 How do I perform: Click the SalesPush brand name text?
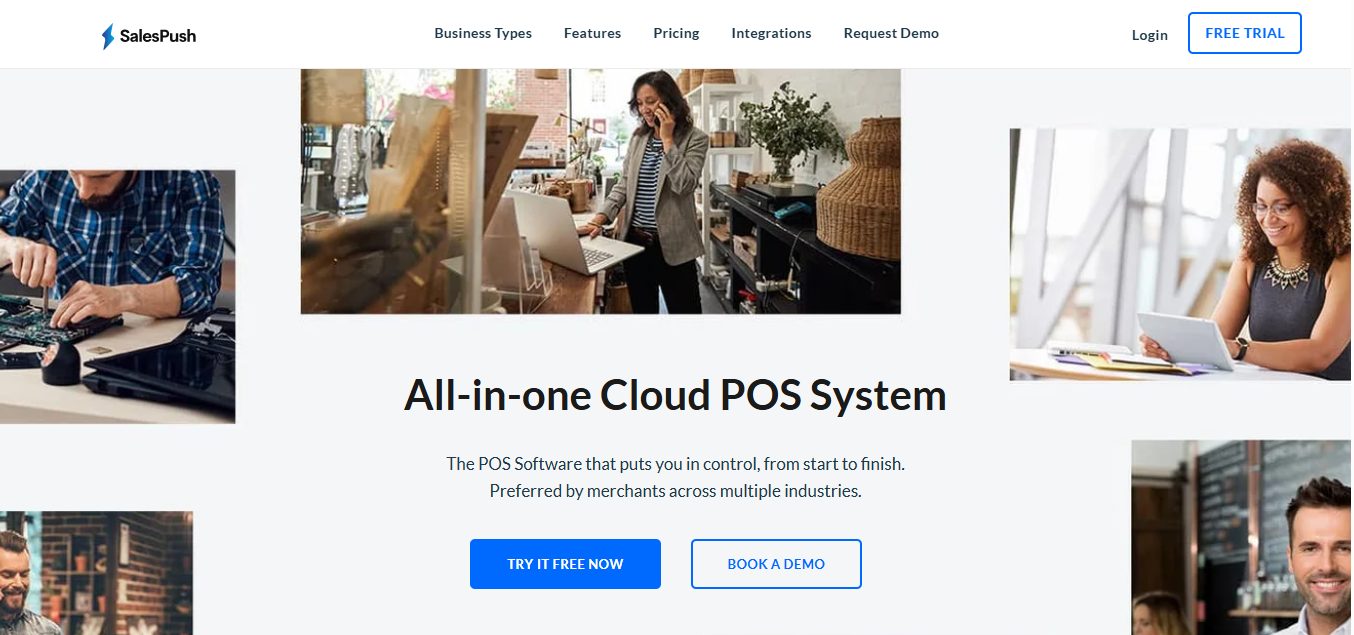158,36
